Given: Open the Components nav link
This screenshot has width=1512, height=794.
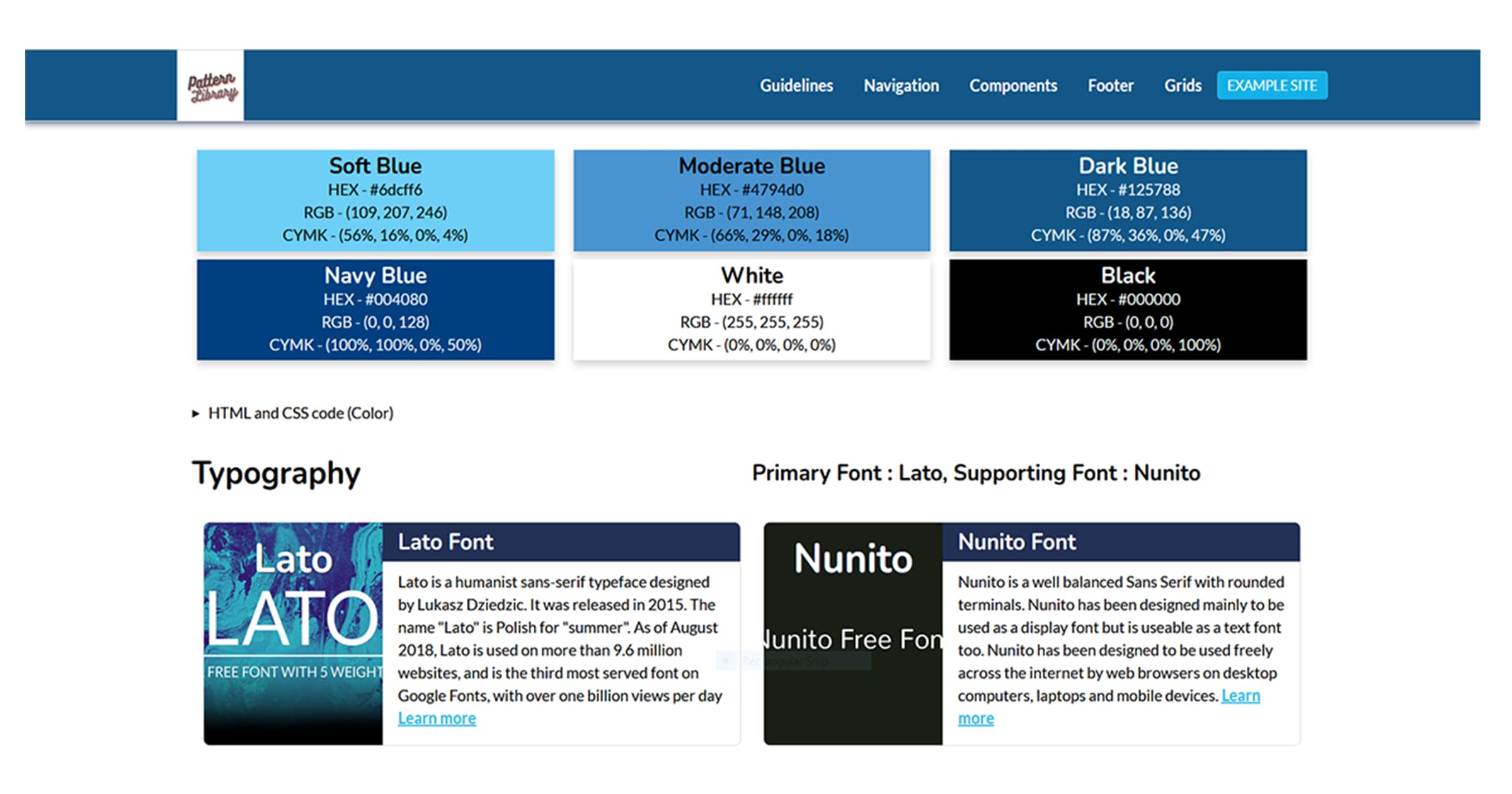Looking at the screenshot, I should click(1012, 86).
